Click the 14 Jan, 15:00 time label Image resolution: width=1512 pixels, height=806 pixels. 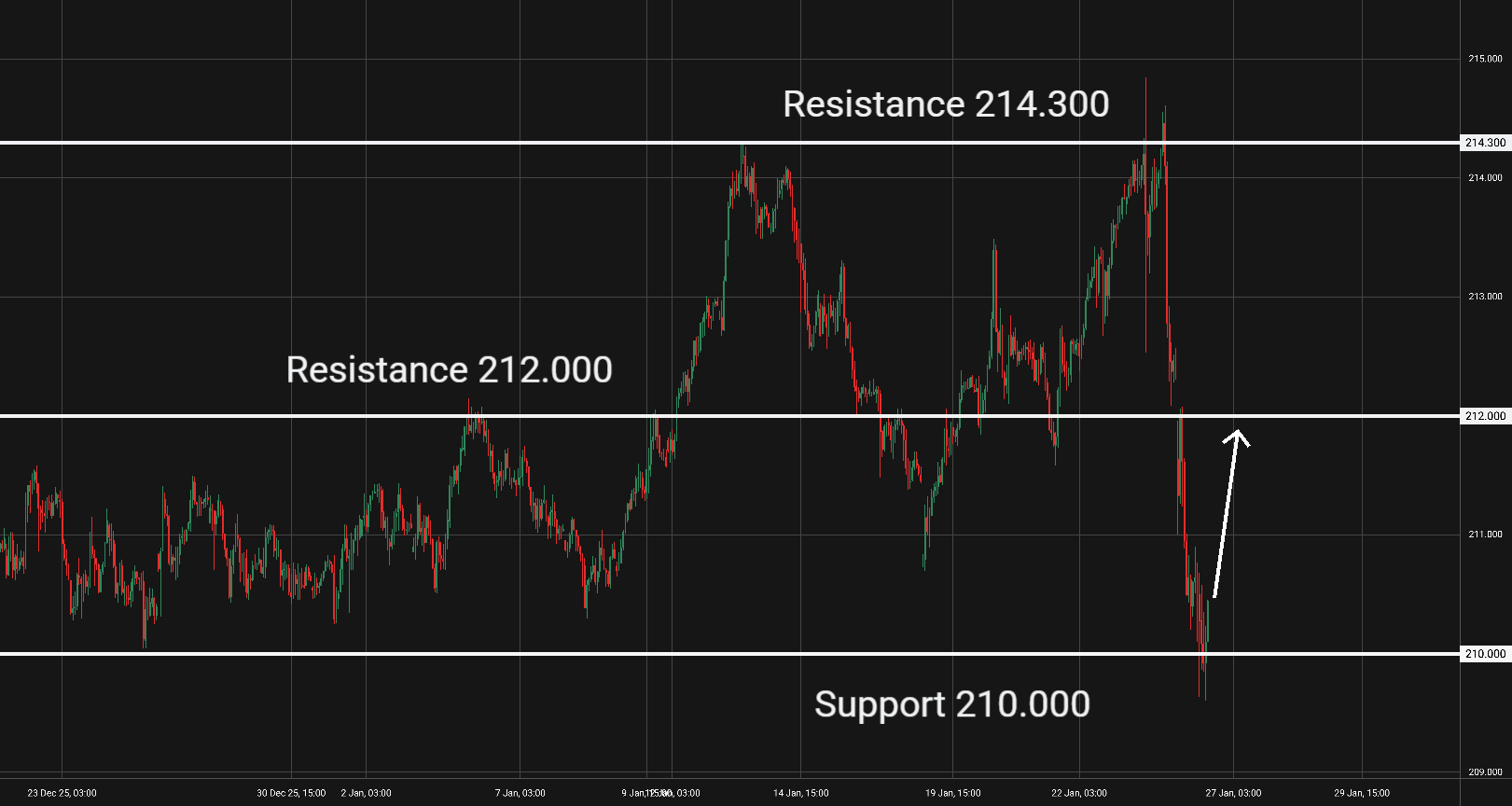(x=800, y=793)
